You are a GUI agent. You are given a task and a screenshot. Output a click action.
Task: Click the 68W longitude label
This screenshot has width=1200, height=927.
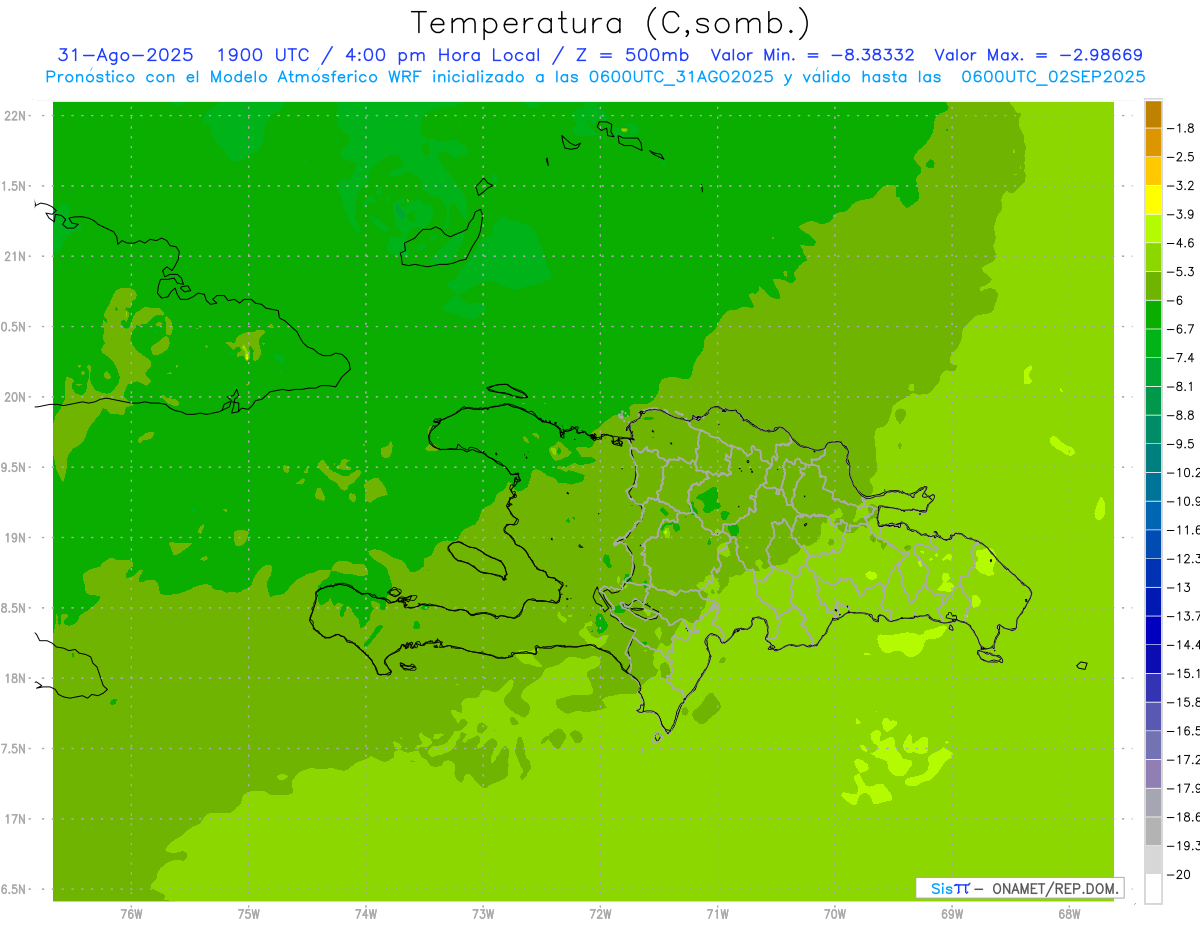[1068, 913]
